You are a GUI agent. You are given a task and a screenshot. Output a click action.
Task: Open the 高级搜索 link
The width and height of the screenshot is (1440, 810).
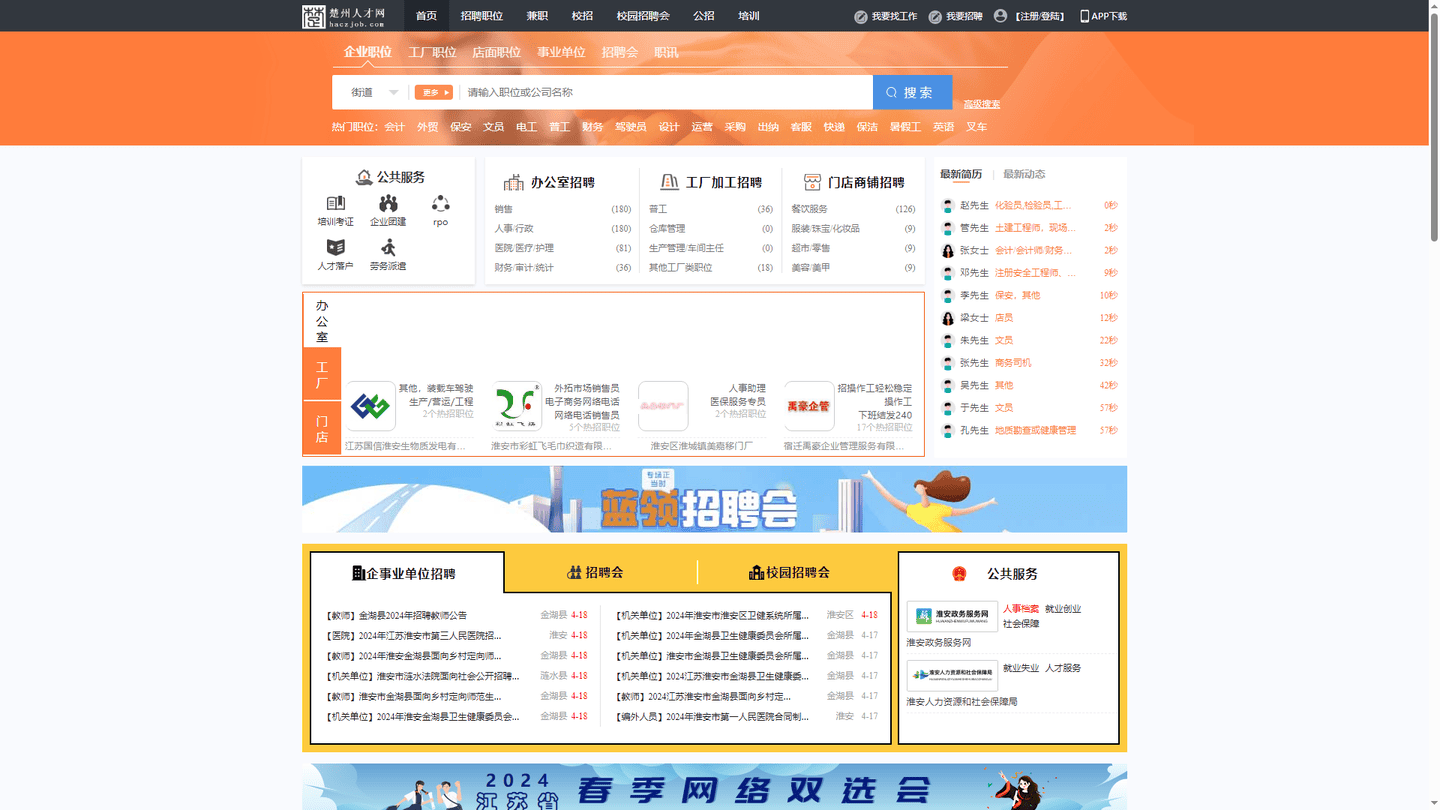[981, 104]
